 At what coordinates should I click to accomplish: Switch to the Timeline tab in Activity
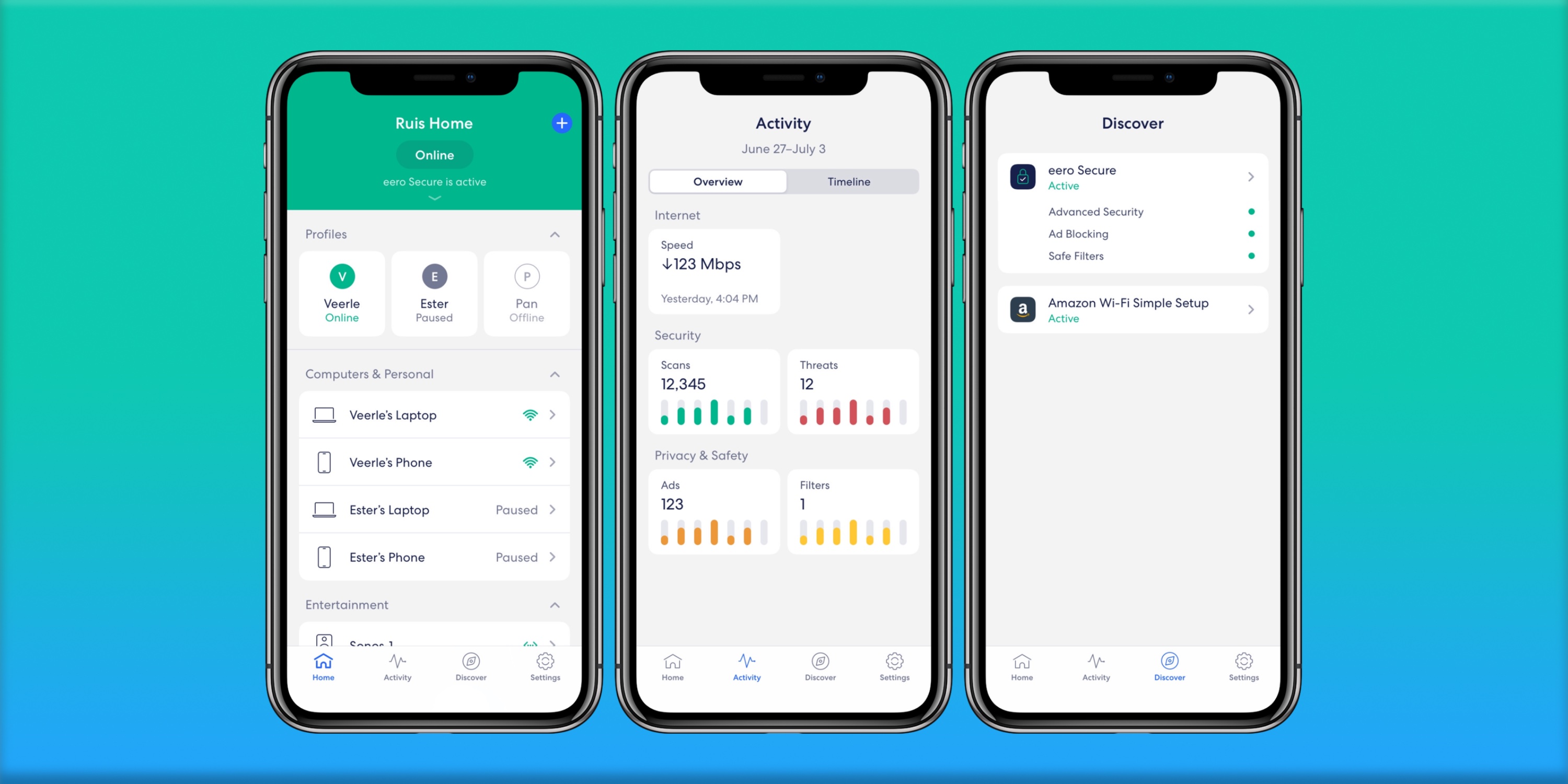pyautogui.click(x=849, y=181)
